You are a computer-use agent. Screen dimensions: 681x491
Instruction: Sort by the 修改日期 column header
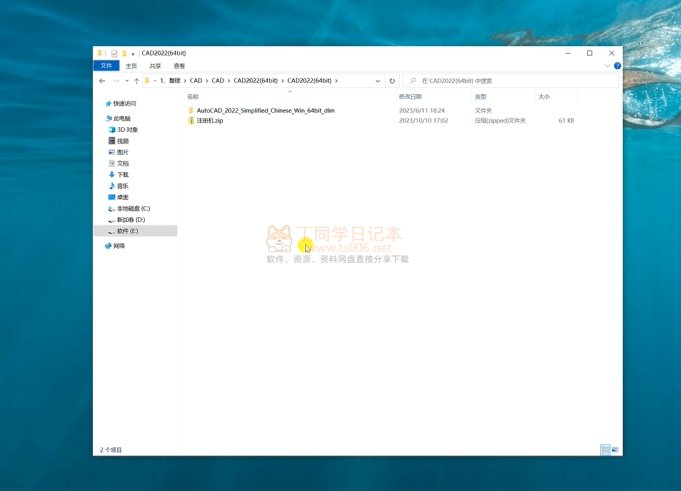[x=410, y=97]
